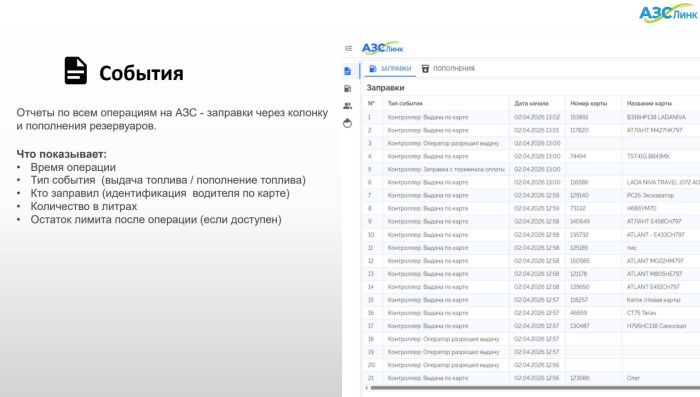The image size is (700, 397).
Task: Select card number 135732
Action: [579, 235]
